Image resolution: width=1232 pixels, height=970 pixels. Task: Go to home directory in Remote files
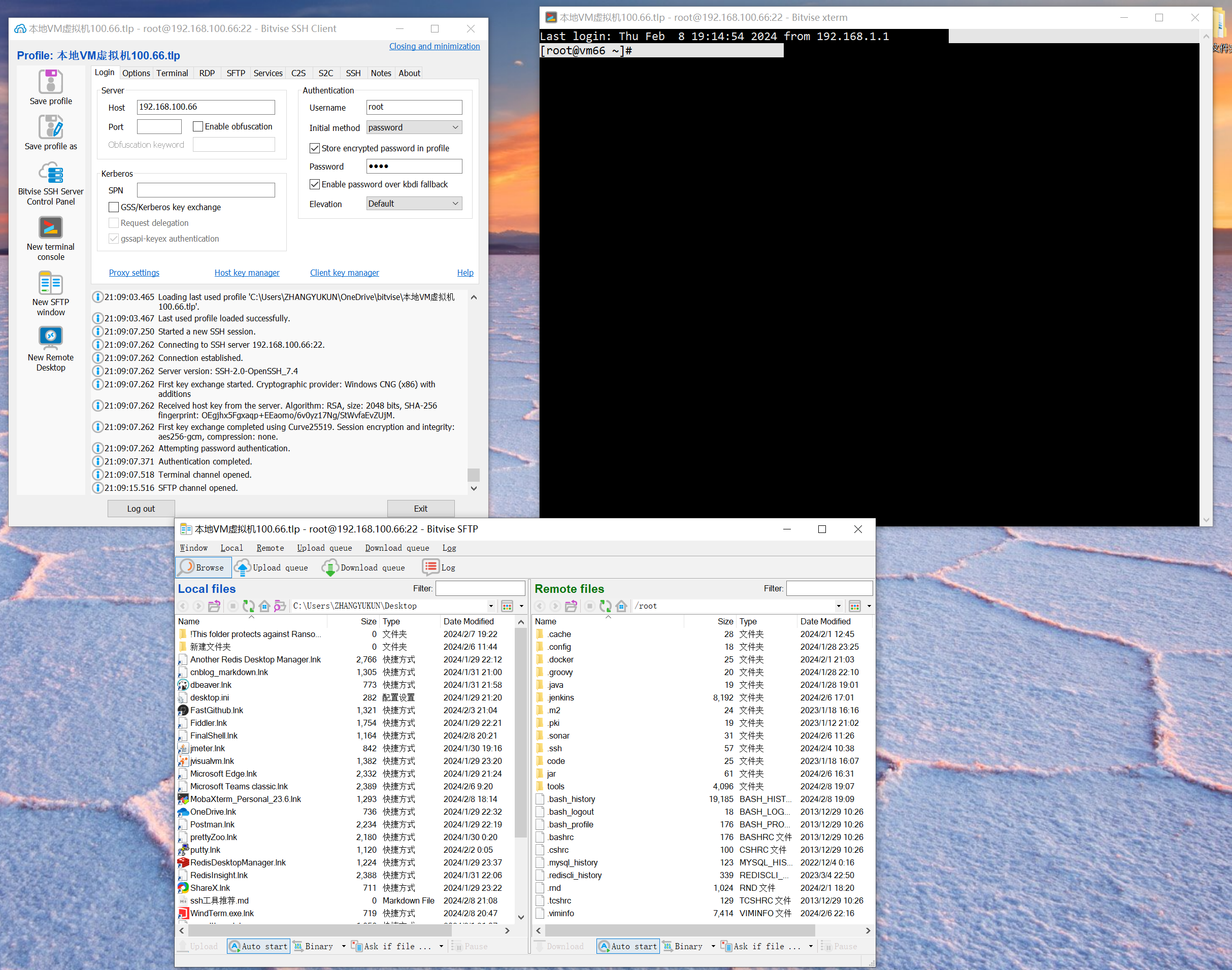[621, 606]
